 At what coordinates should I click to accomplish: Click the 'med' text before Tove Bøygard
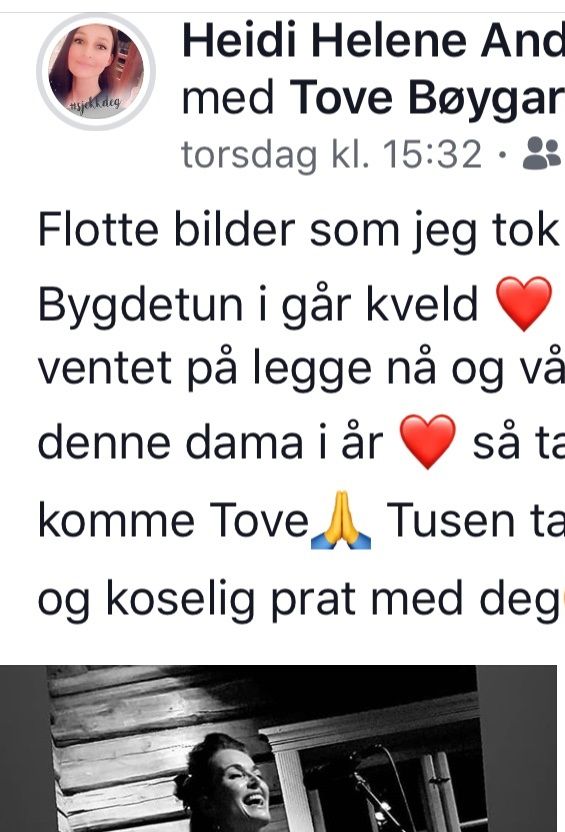click(228, 98)
